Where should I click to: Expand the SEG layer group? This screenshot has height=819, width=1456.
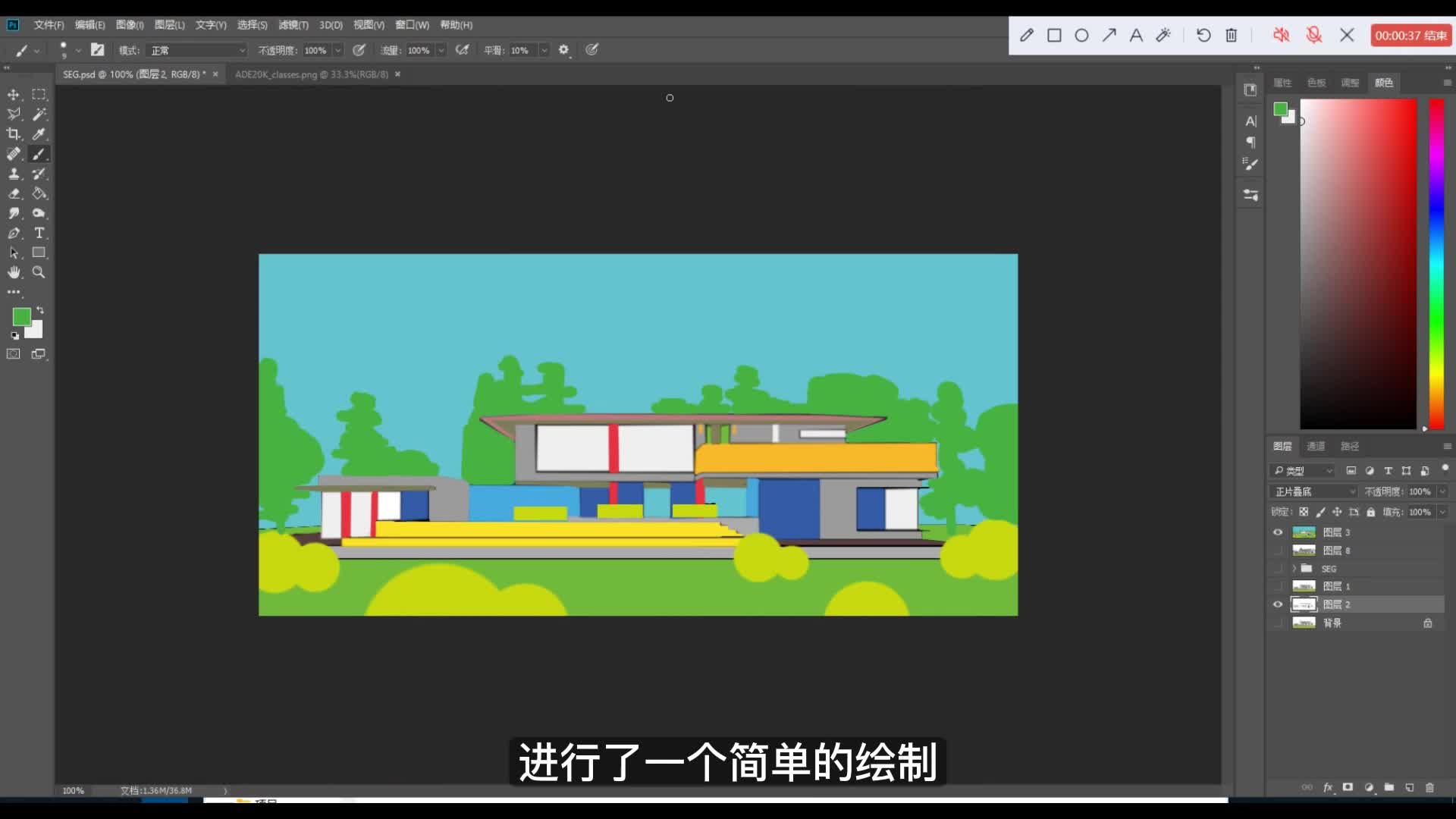1294,568
